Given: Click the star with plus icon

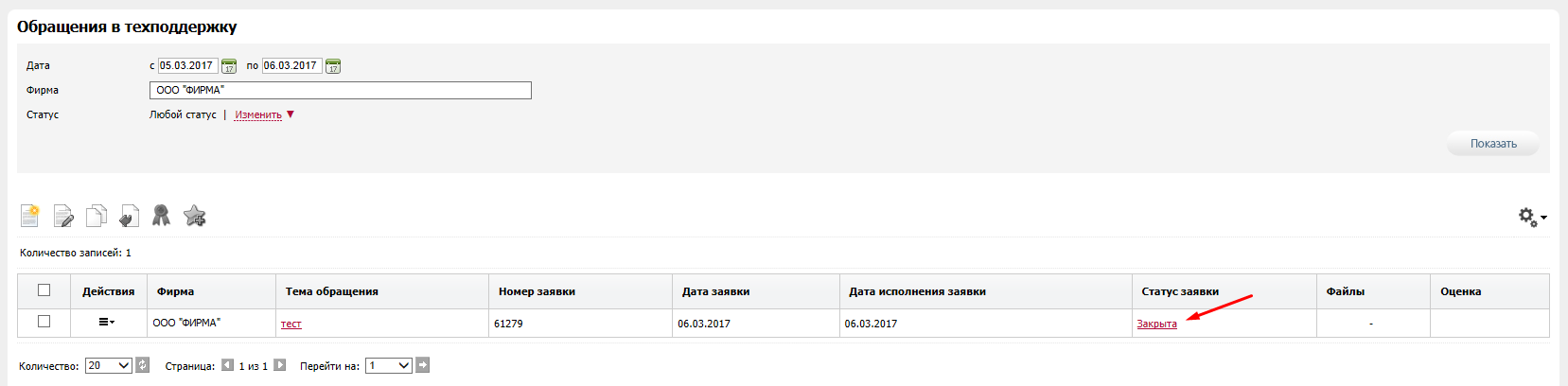Looking at the screenshot, I should click(195, 217).
